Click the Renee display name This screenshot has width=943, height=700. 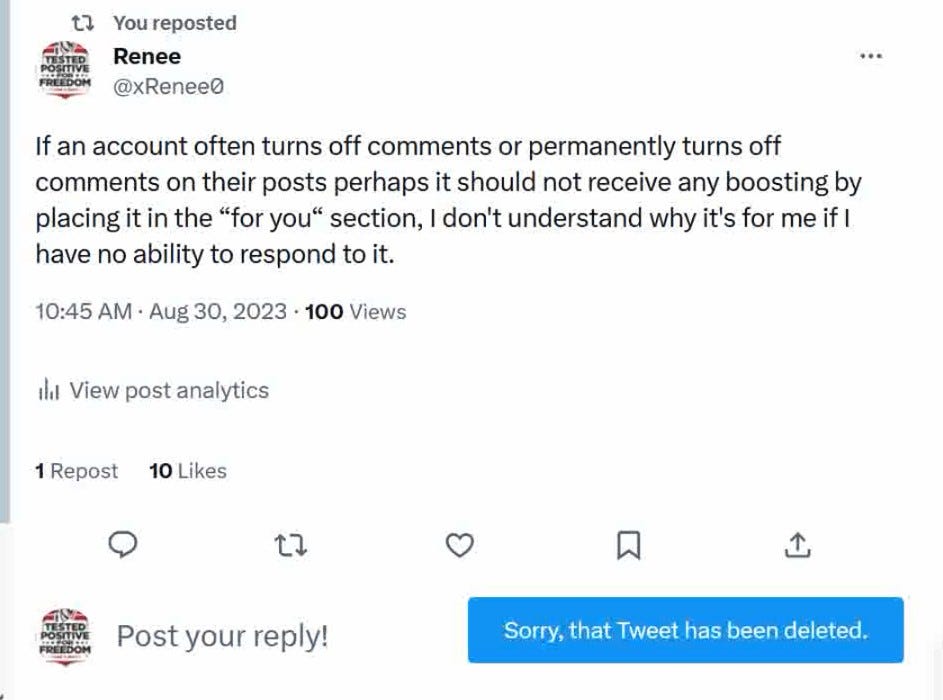147,57
